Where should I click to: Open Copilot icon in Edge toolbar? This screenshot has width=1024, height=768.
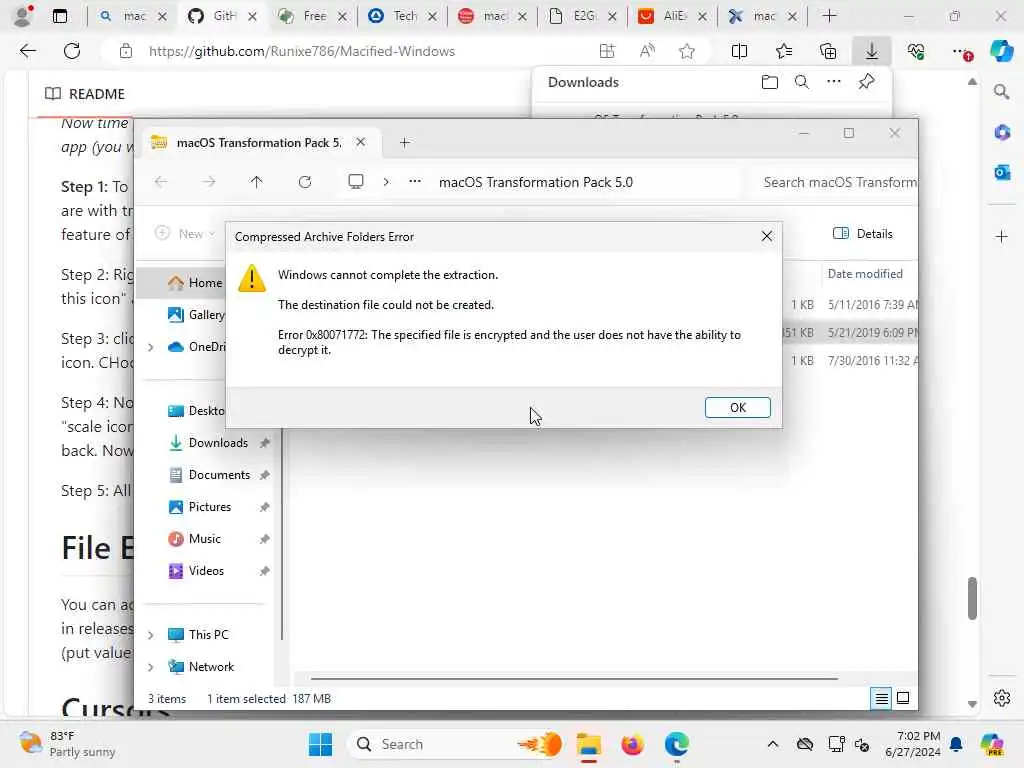1002,51
